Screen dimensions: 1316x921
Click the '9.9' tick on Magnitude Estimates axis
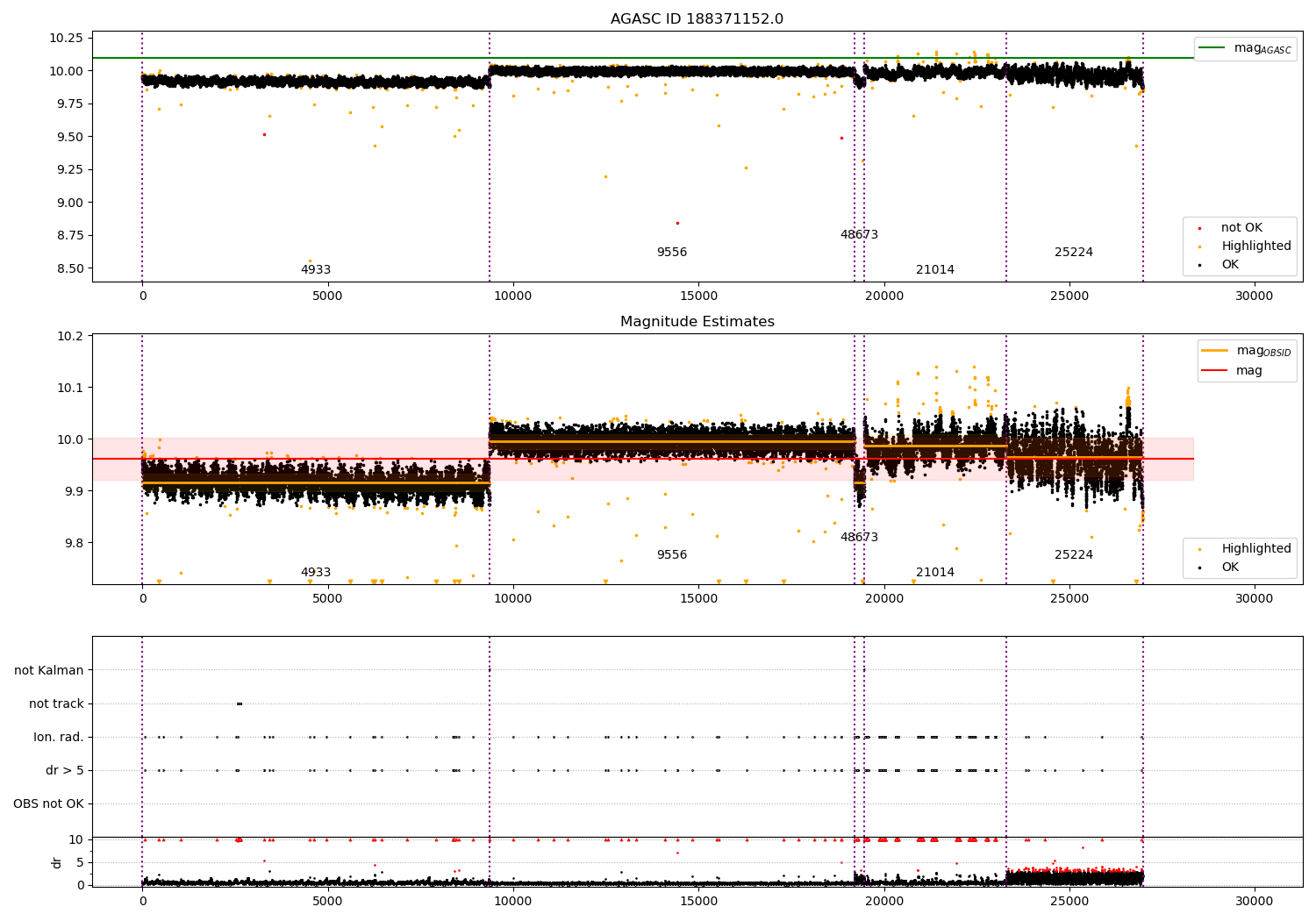(73, 491)
